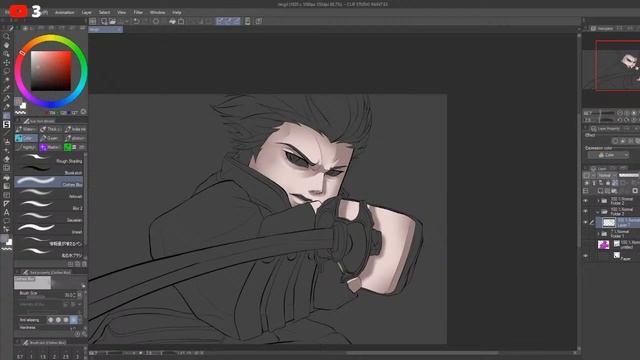Select the Lasso selection tool
Screen dimensions: 640x360
click(7, 71)
